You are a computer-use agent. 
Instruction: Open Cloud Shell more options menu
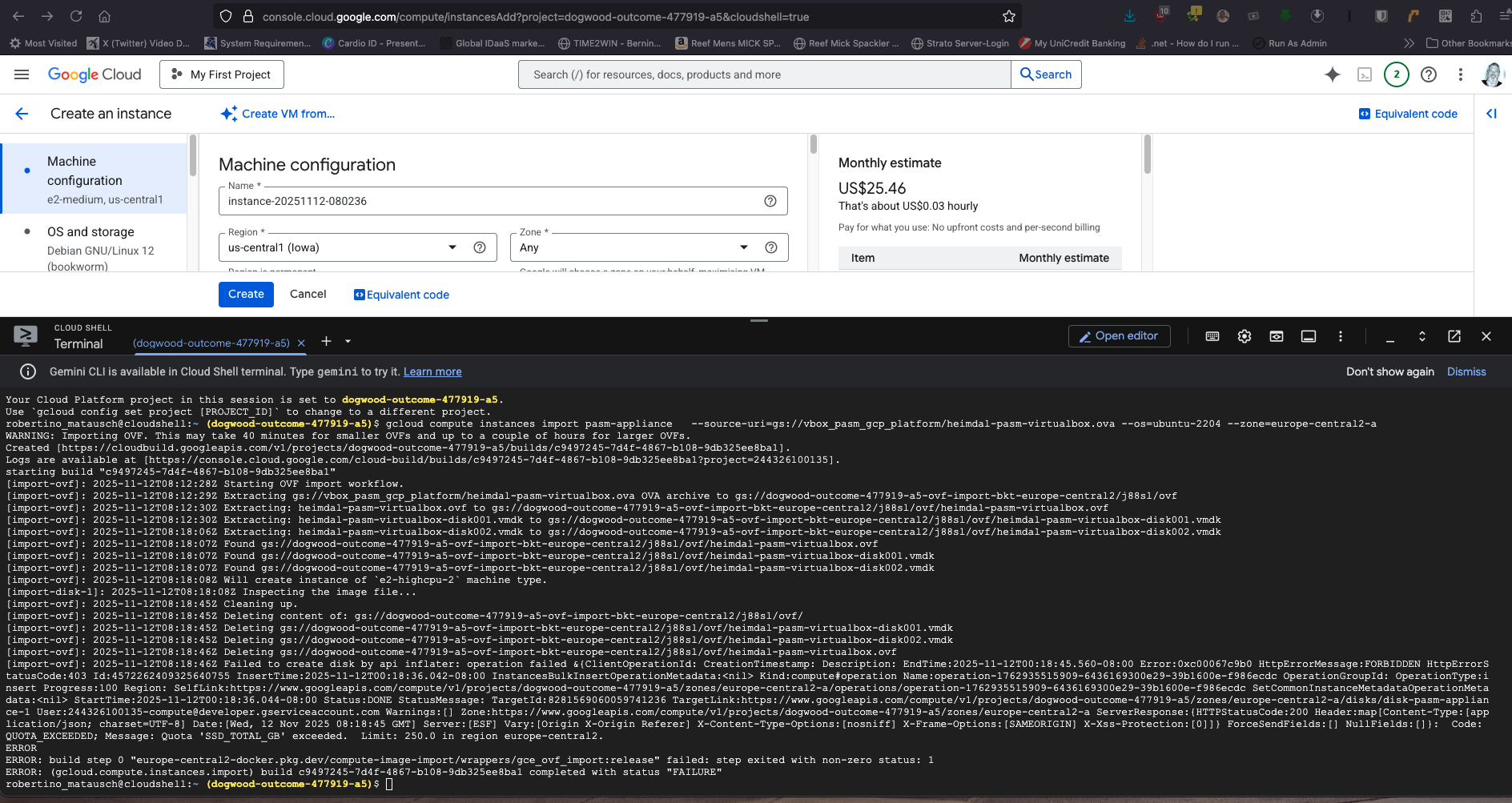tap(1341, 336)
